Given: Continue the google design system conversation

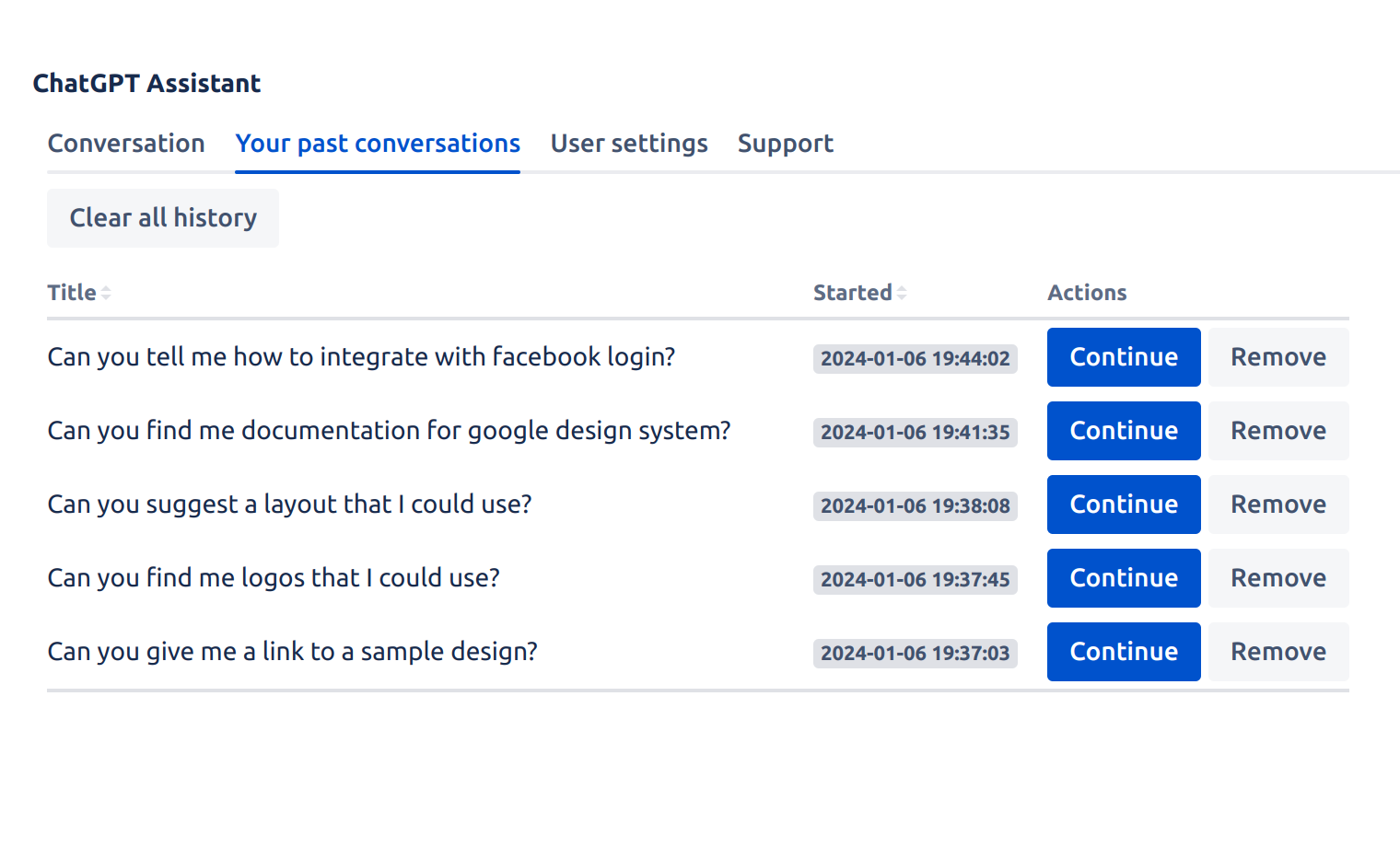Looking at the screenshot, I should coord(1124,431).
